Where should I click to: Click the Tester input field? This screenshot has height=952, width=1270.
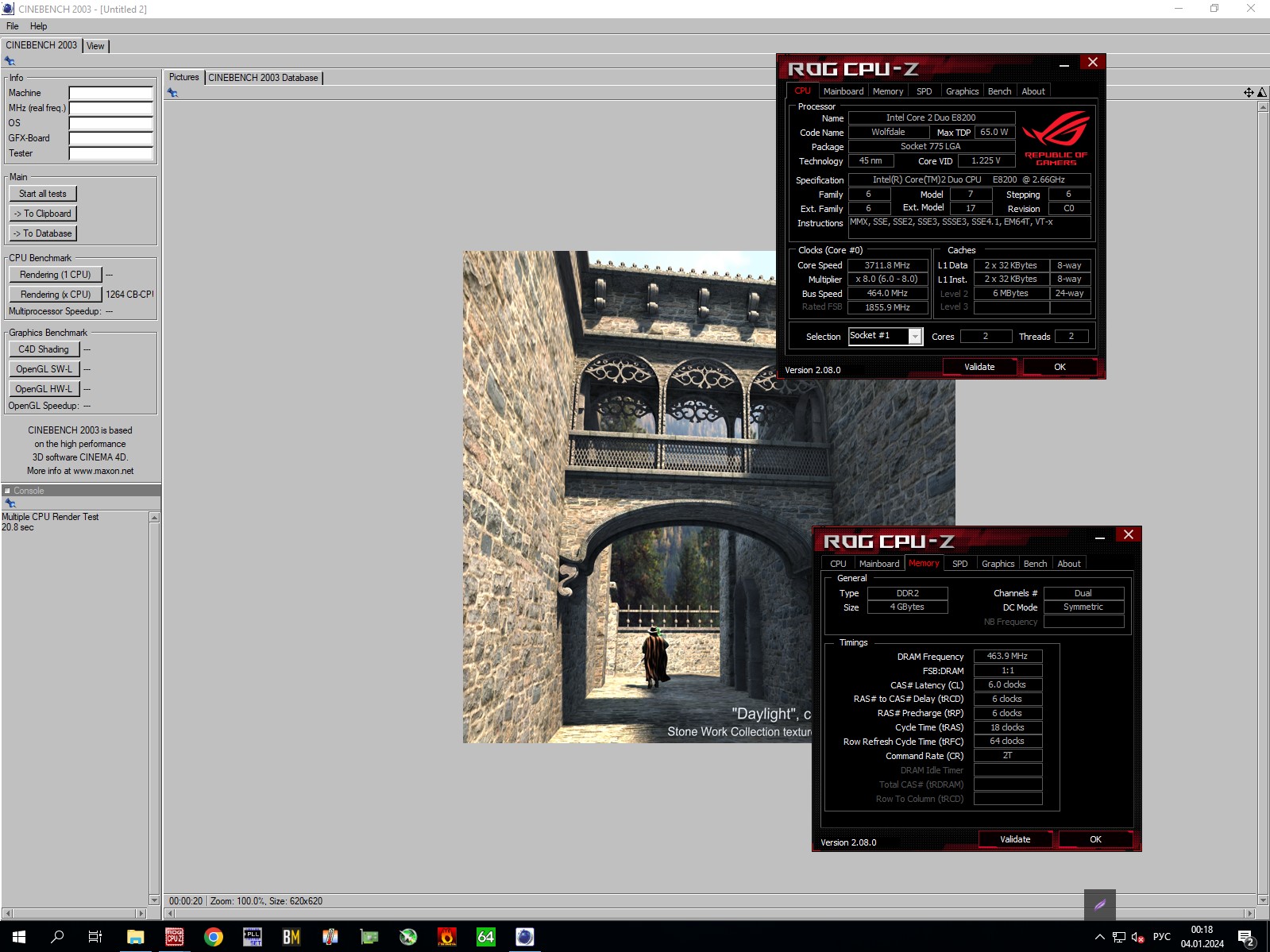110,153
